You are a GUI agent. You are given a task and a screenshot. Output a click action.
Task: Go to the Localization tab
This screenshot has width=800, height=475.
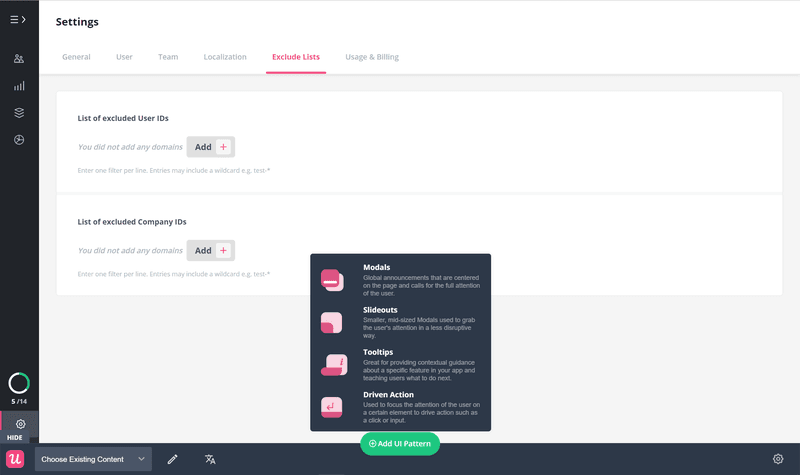[x=225, y=57]
